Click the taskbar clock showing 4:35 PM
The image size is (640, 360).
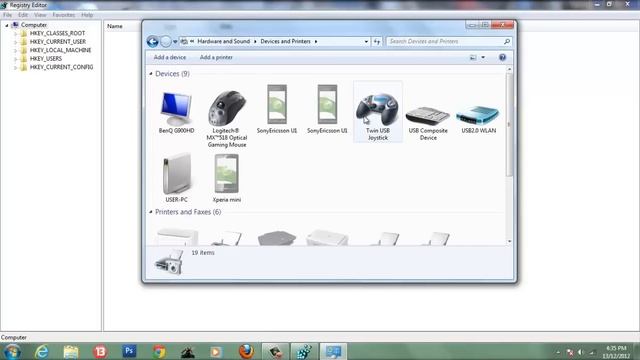point(616,352)
